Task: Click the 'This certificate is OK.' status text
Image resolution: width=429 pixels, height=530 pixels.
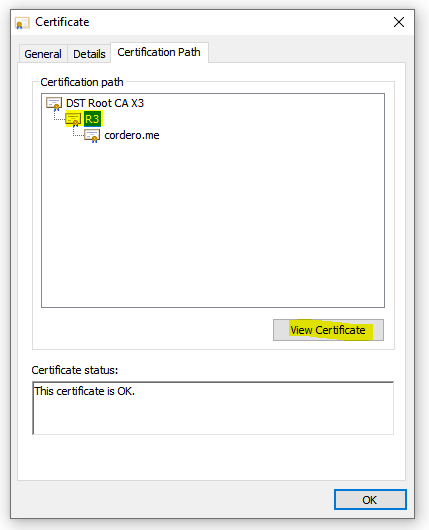Action: (85, 391)
